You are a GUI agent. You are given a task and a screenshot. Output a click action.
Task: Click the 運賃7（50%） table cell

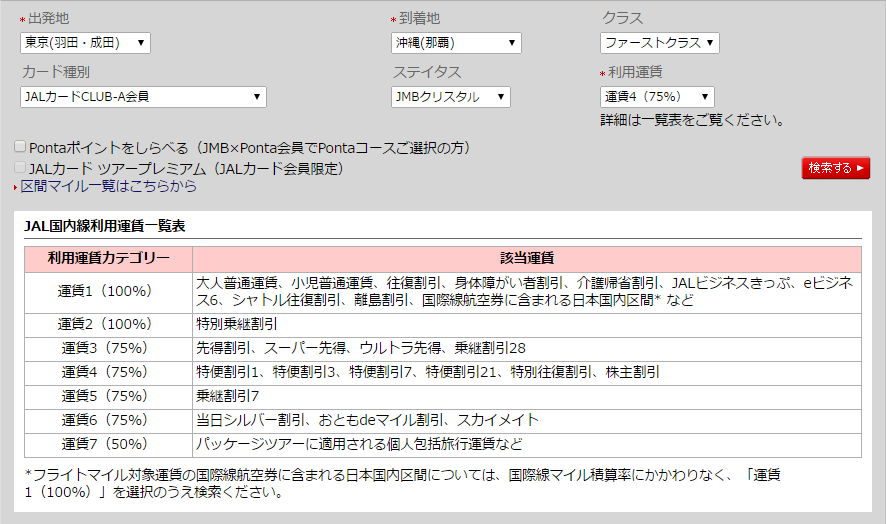coord(108,445)
